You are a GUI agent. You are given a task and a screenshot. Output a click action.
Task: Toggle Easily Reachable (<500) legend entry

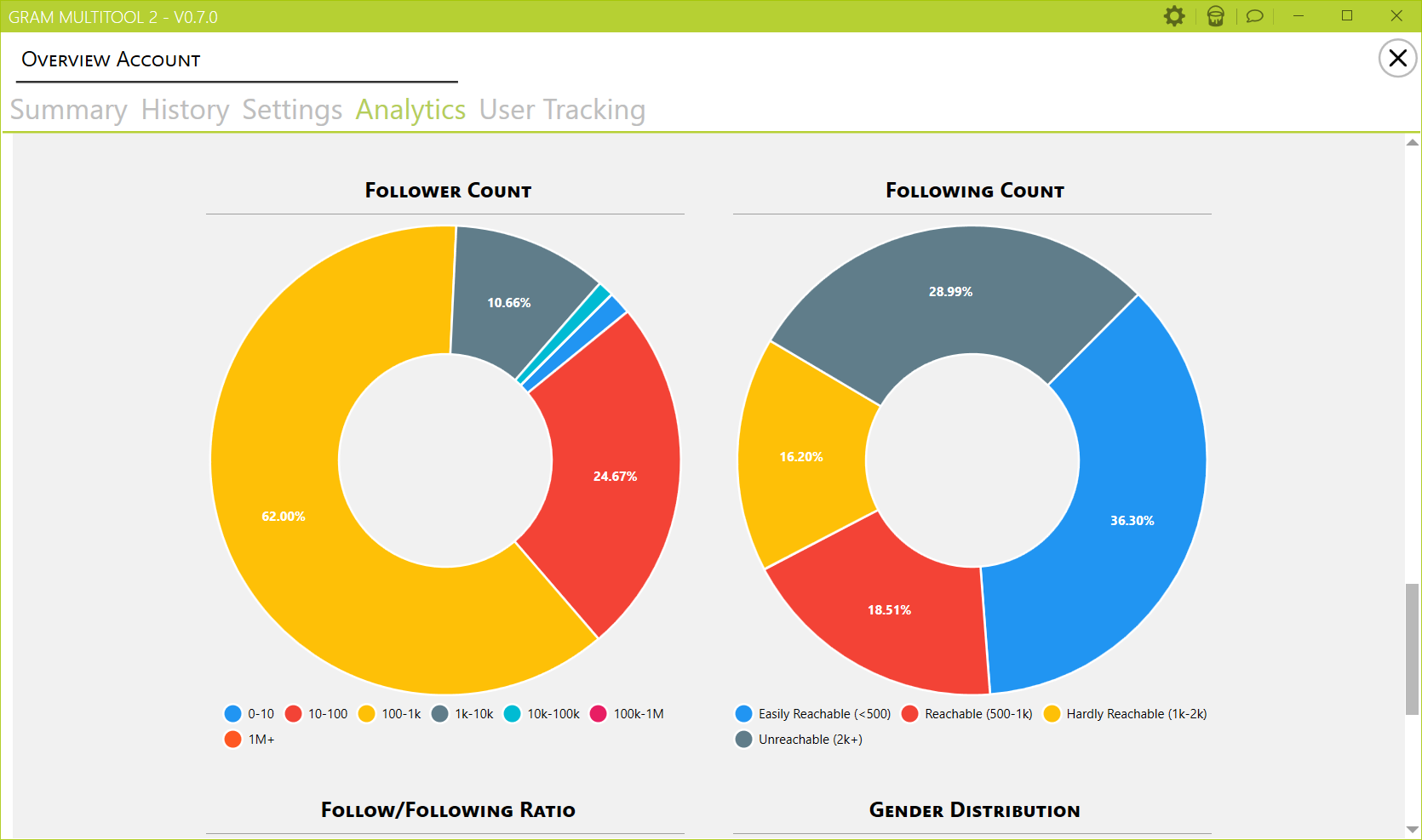coord(813,714)
